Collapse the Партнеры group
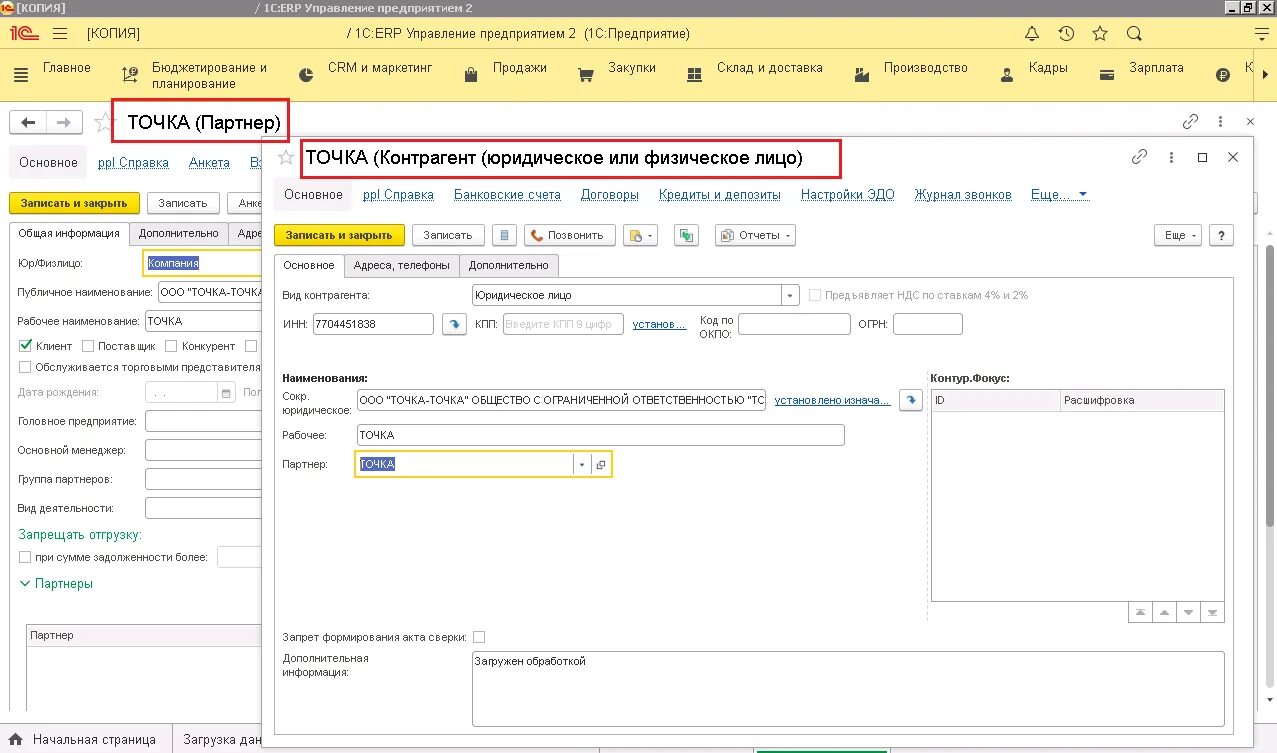 [56, 584]
